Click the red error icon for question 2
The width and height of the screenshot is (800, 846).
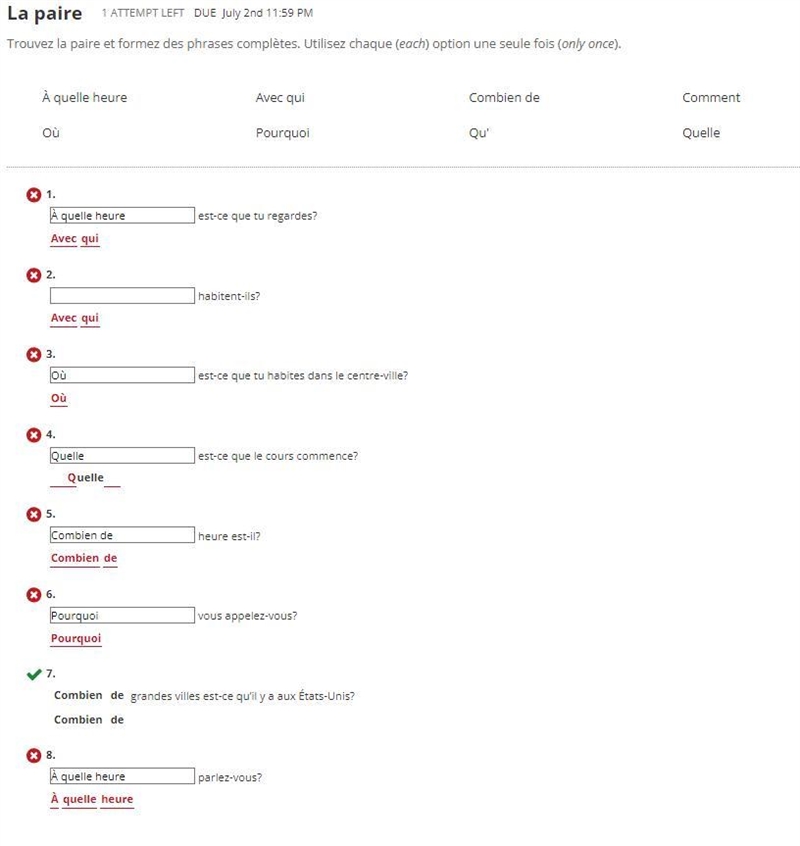[33, 275]
